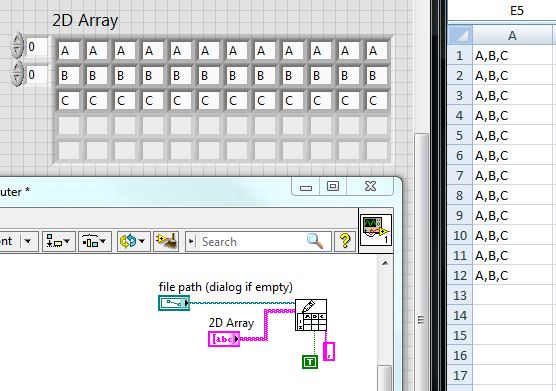Viewport: 556px width, 391px height.
Task: Select the 2D Array string terminal on diagram
Action: click(x=224, y=339)
